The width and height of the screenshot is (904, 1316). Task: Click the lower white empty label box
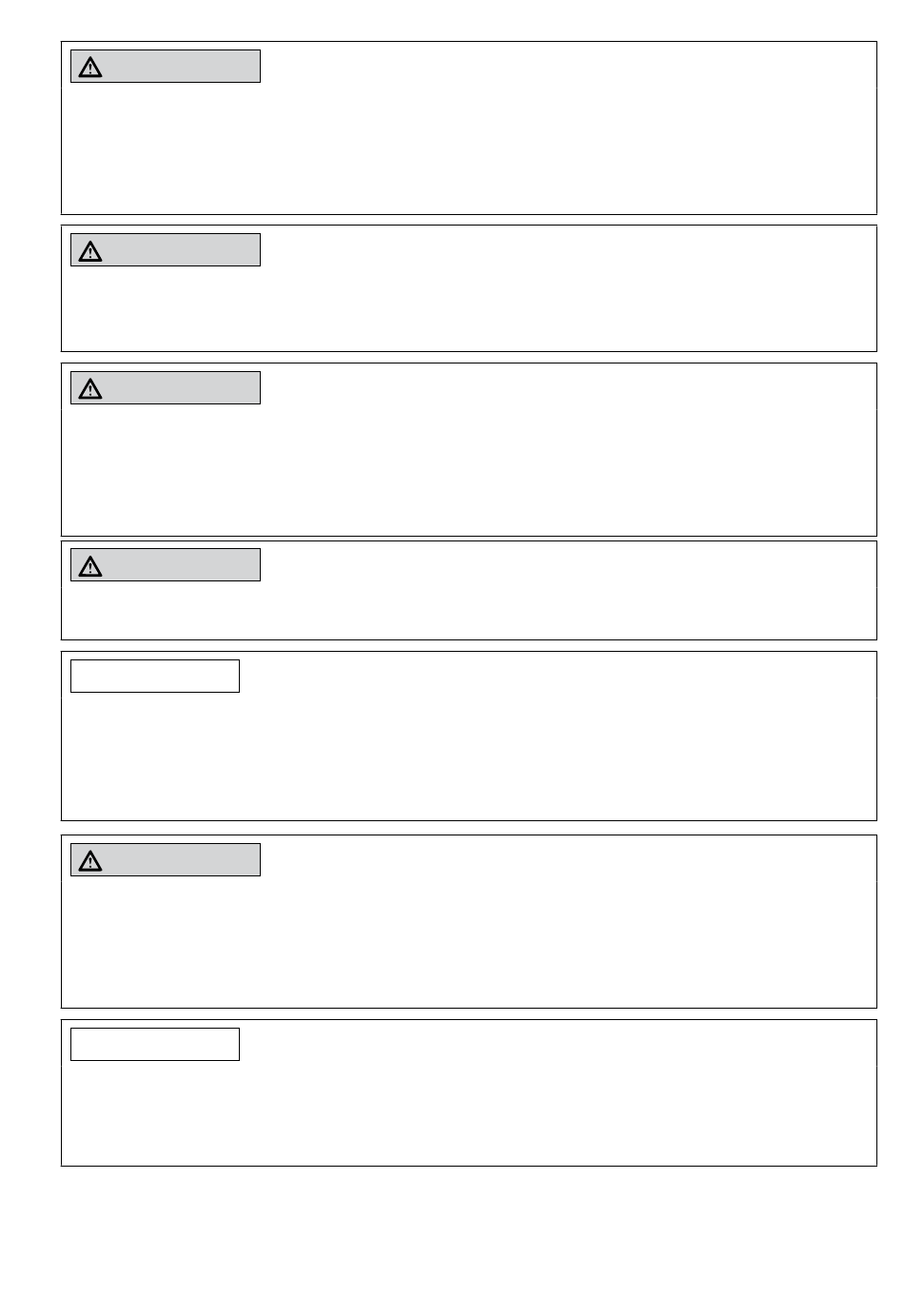coord(155,1045)
